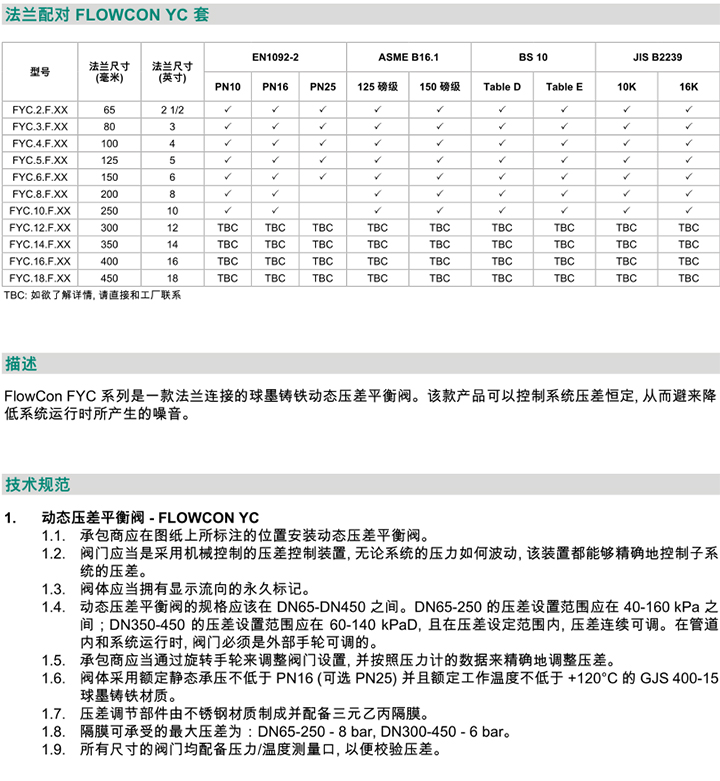Click model cell 'FYC.18.F.XX'
The height and width of the screenshot is (781, 720).
click(x=40, y=278)
